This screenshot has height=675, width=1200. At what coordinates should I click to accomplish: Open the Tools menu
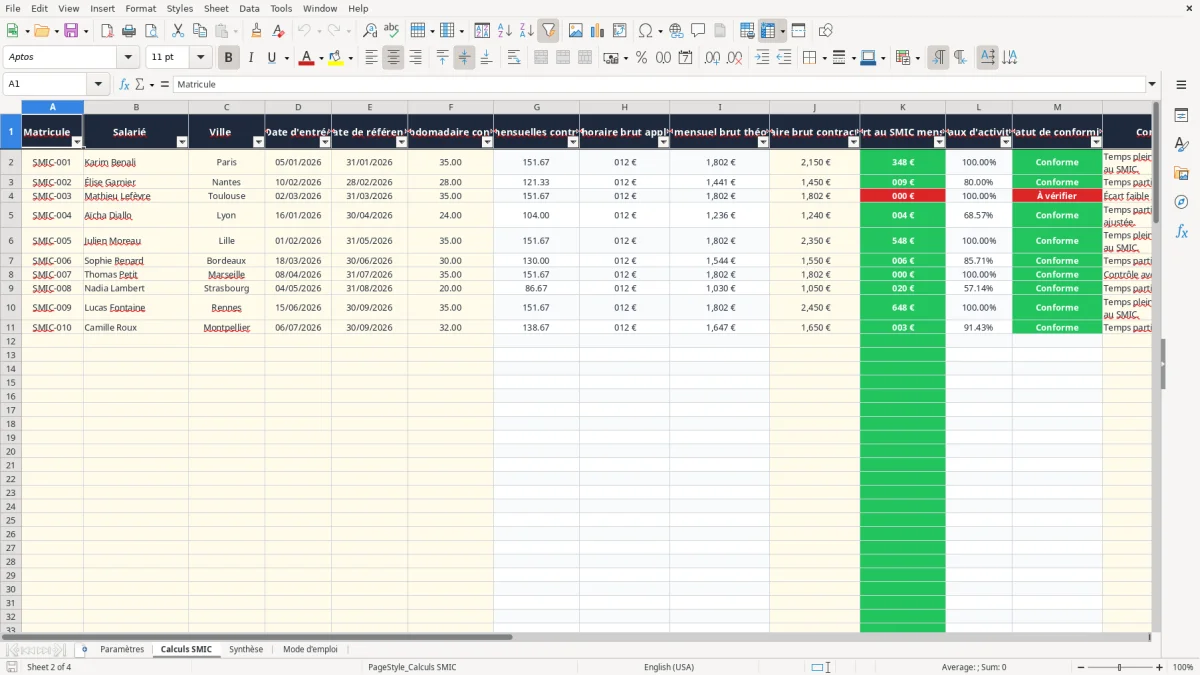281,8
